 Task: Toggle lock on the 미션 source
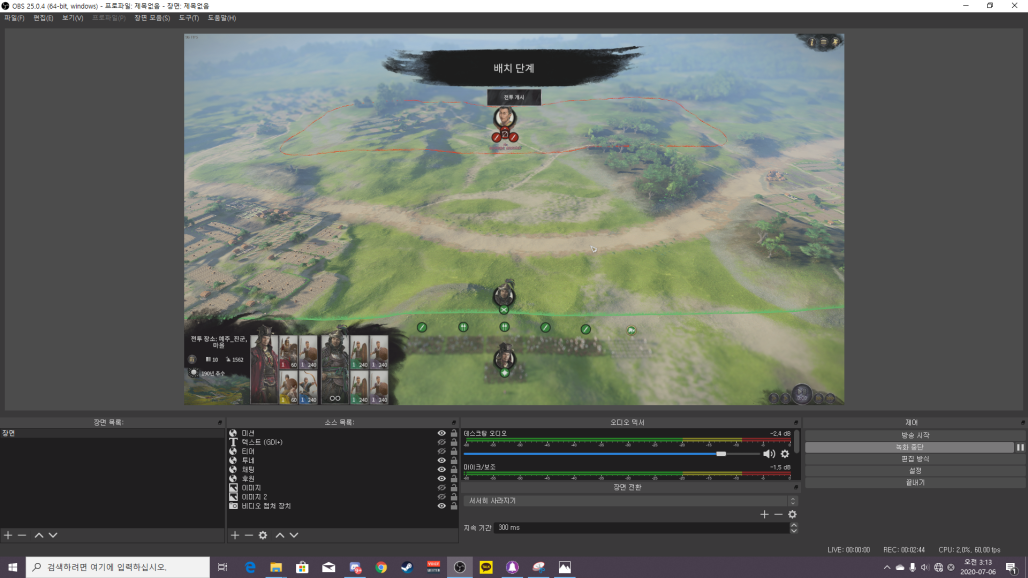454,433
